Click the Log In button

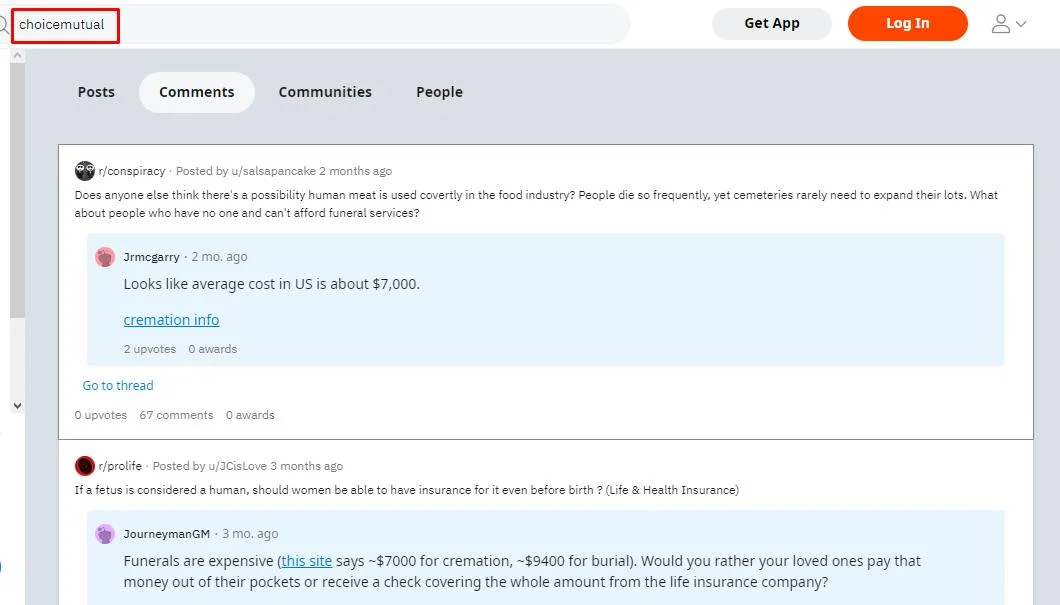[908, 24]
